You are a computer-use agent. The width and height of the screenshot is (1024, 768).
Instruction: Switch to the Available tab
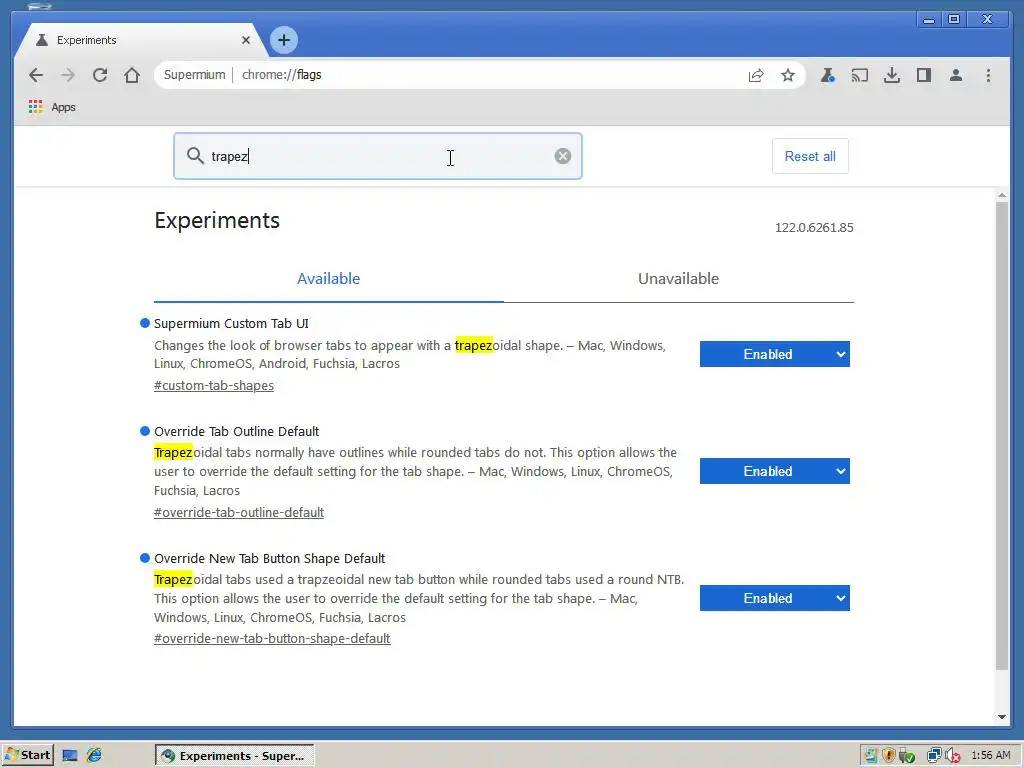[328, 279]
